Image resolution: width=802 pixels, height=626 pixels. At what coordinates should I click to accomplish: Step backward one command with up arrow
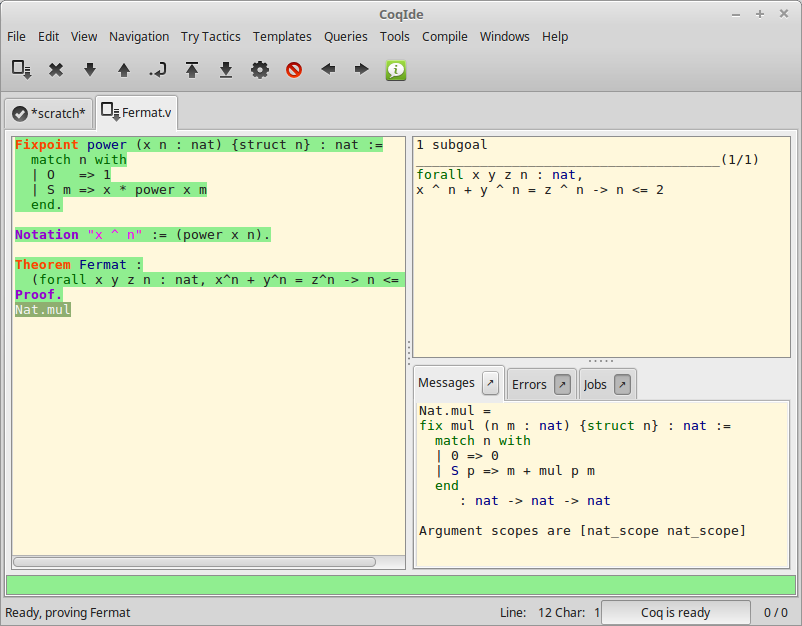(x=123, y=70)
